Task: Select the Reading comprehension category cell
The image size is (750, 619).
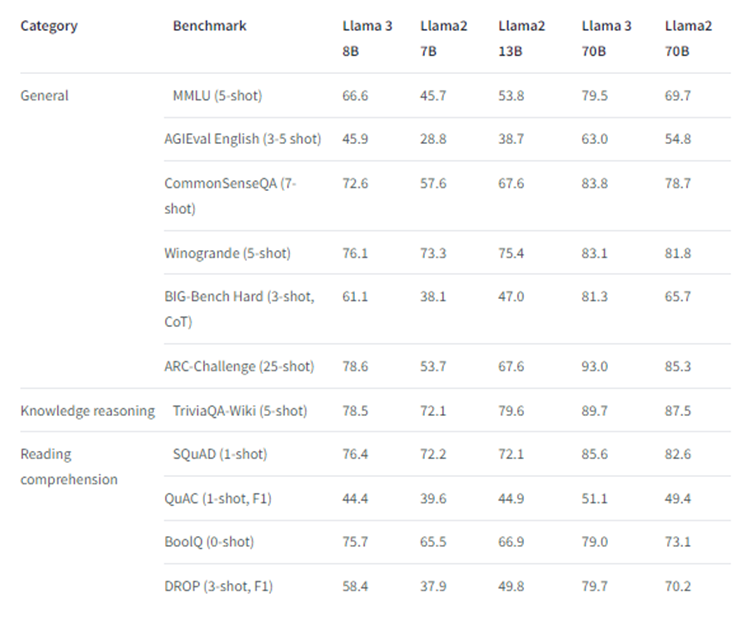Action: point(69,466)
